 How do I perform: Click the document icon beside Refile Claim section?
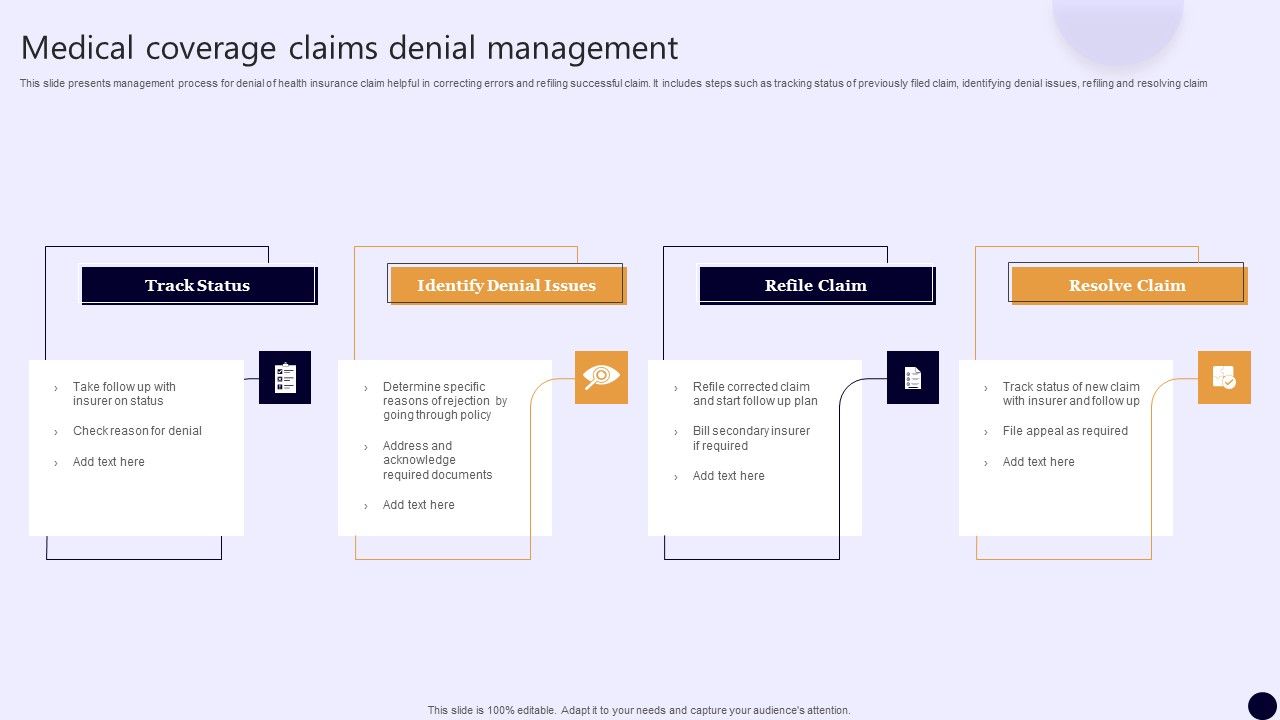(912, 378)
